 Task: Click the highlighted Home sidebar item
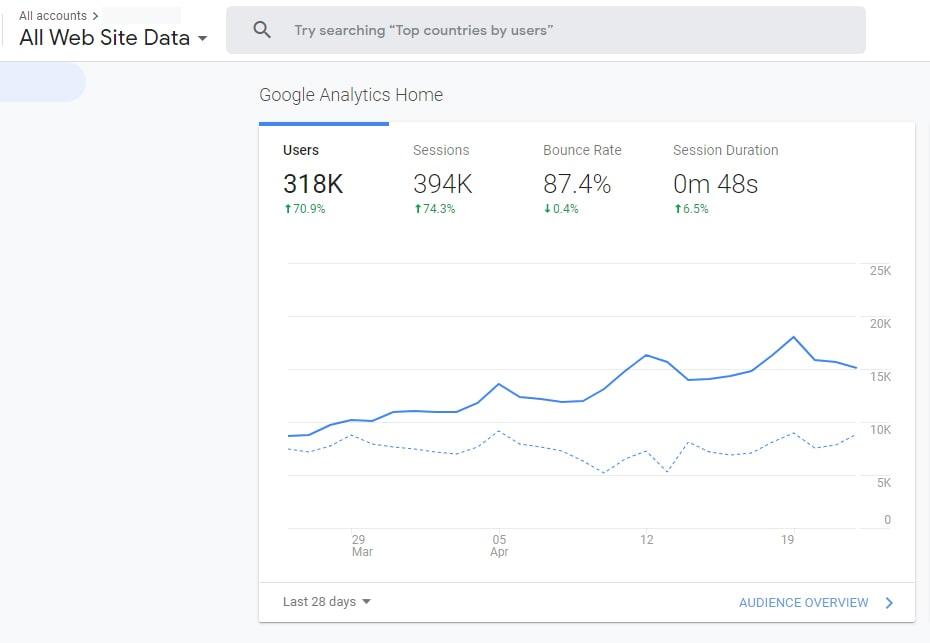pos(43,81)
